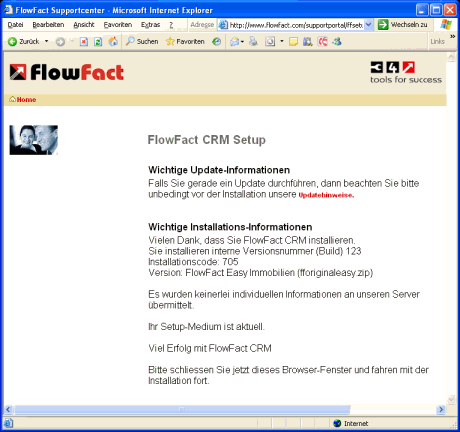This screenshot has height=432, width=460.
Task: Click the Links toolbar label
Action: (x=437, y=42)
